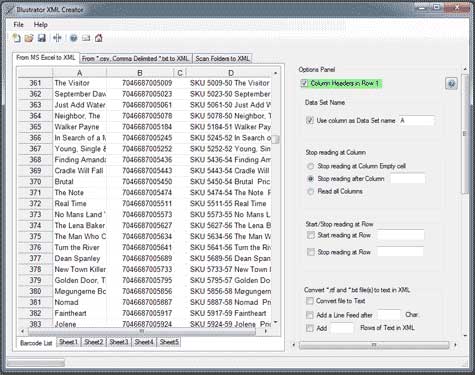
Task: Click the spreadsheet vertical scrollbar thumb
Action: (x=276, y=139)
